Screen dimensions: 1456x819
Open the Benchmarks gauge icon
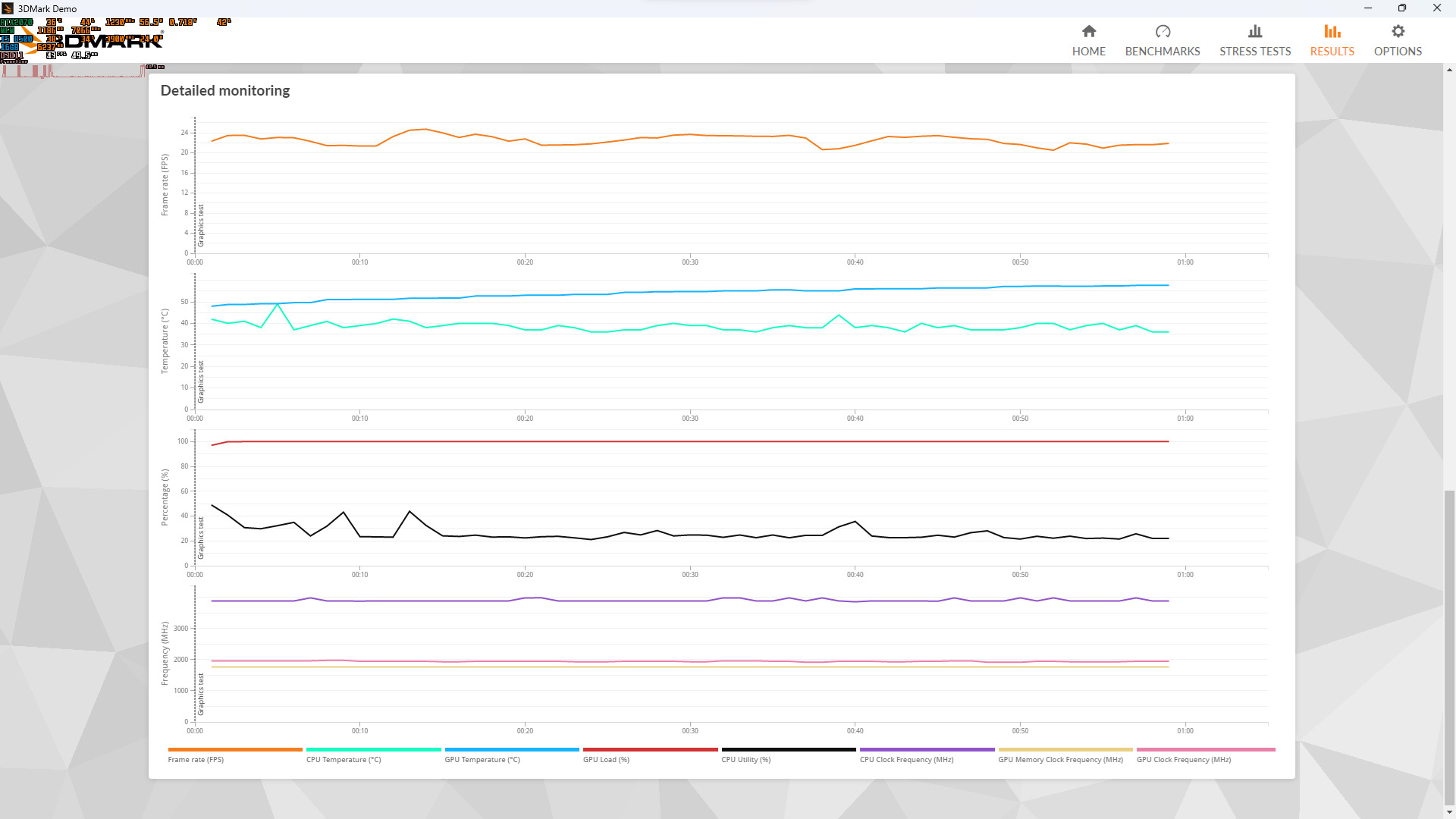pyautogui.click(x=1163, y=31)
